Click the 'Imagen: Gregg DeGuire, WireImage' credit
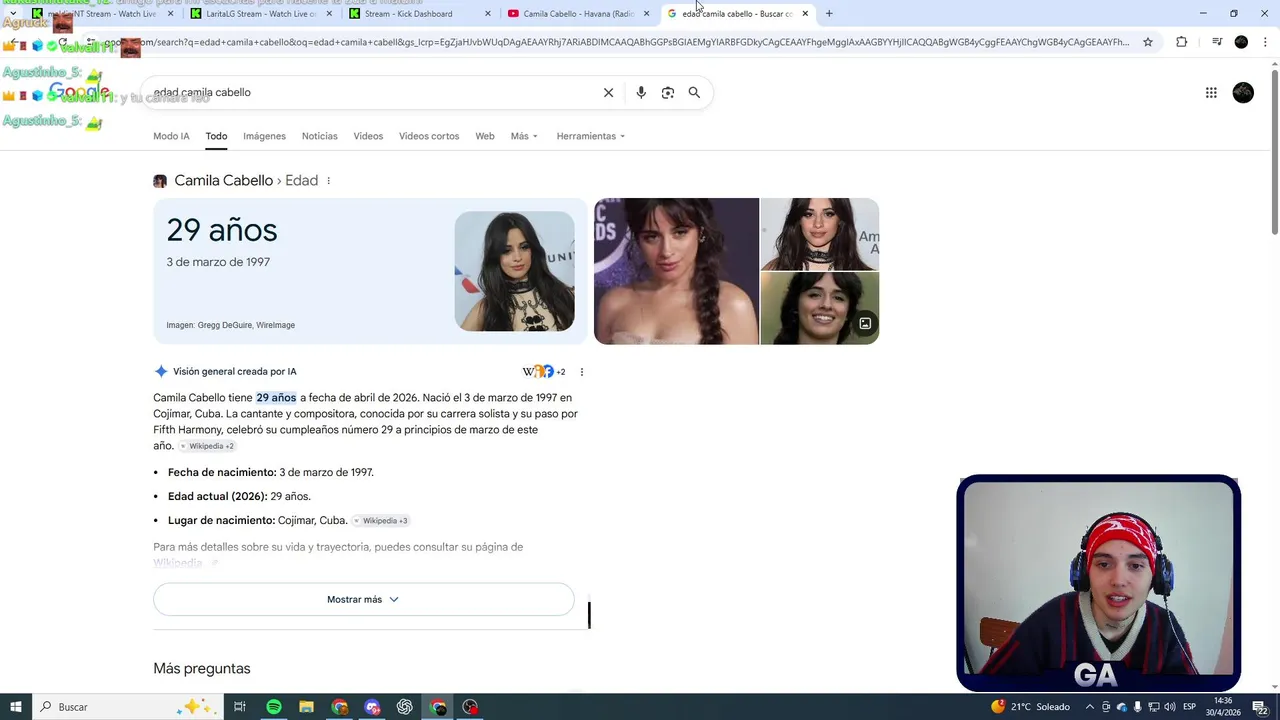The height and width of the screenshot is (720, 1280). [x=230, y=325]
